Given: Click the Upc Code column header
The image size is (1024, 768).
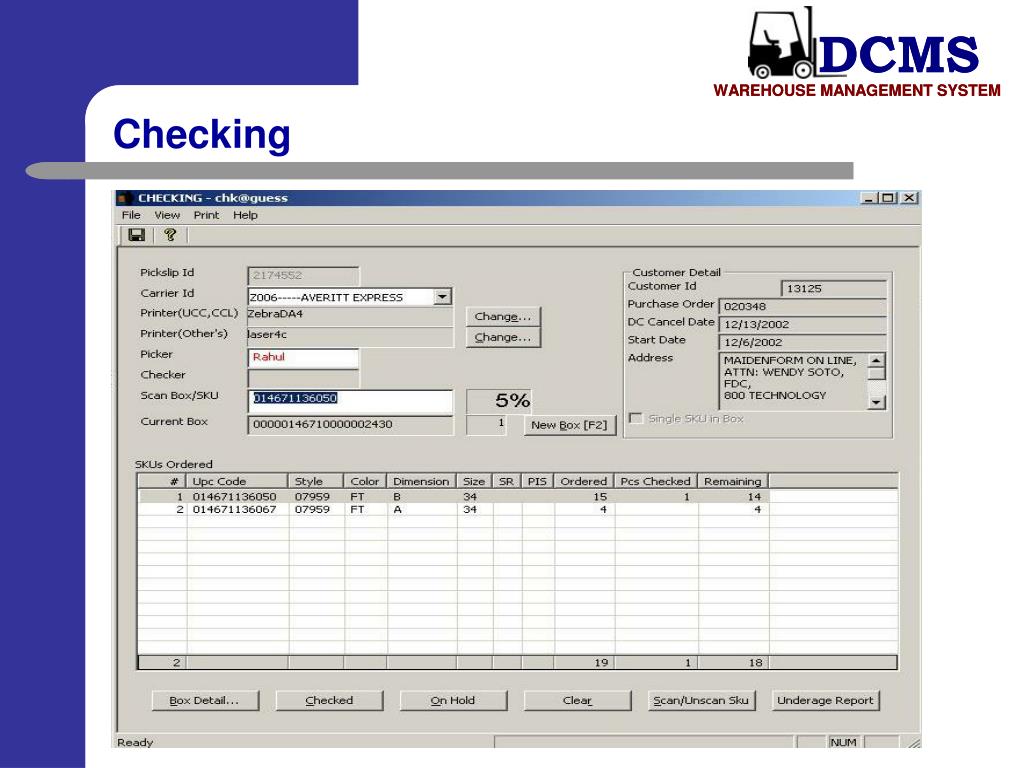Looking at the screenshot, I should click(238, 481).
